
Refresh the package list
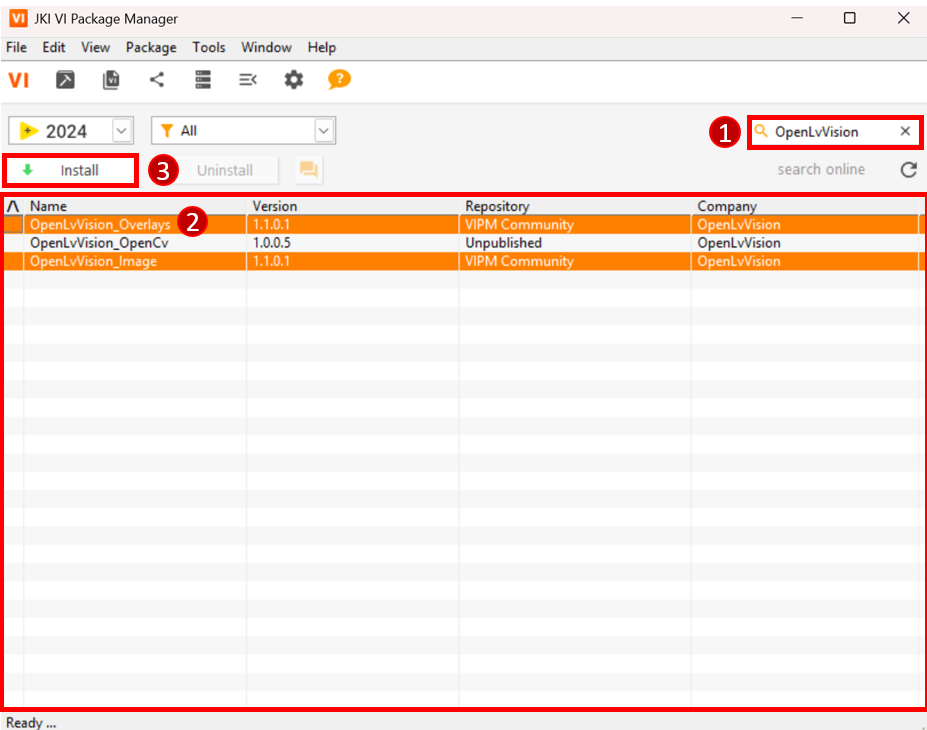click(x=908, y=170)
